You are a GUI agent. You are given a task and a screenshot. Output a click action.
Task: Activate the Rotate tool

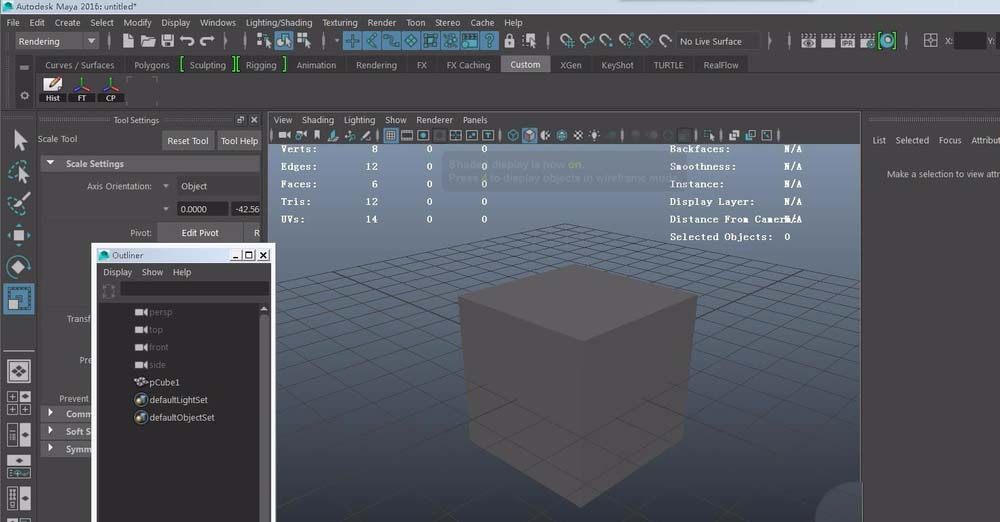[x=19, y=267]
